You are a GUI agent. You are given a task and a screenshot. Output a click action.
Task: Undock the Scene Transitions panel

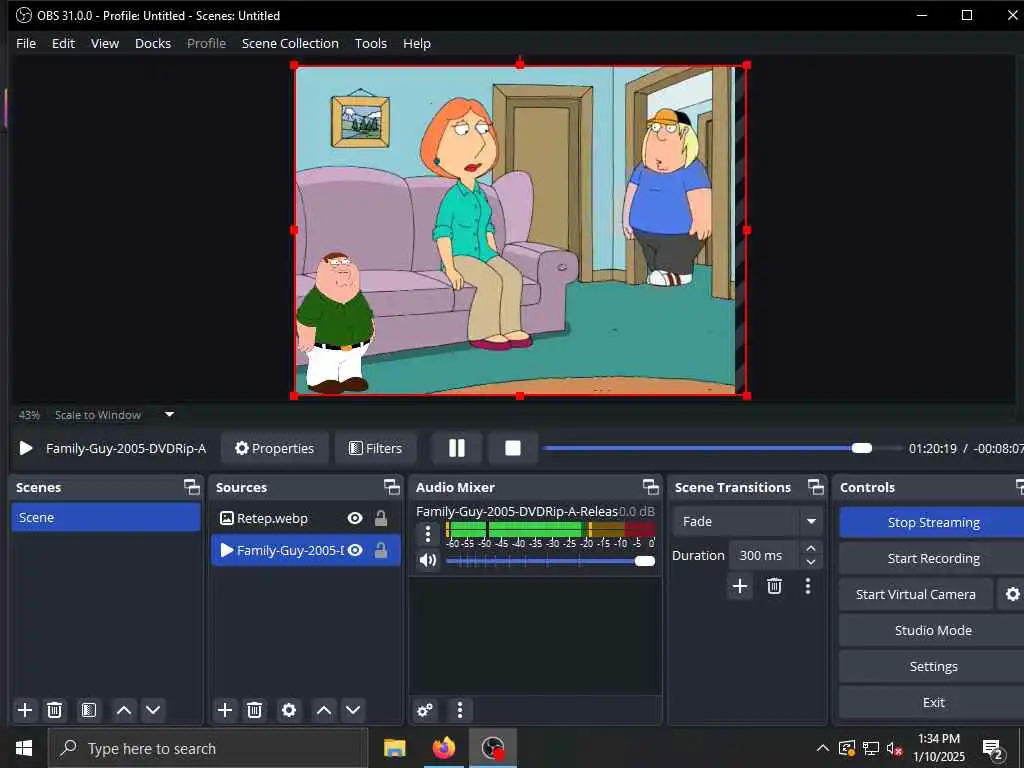816,487
